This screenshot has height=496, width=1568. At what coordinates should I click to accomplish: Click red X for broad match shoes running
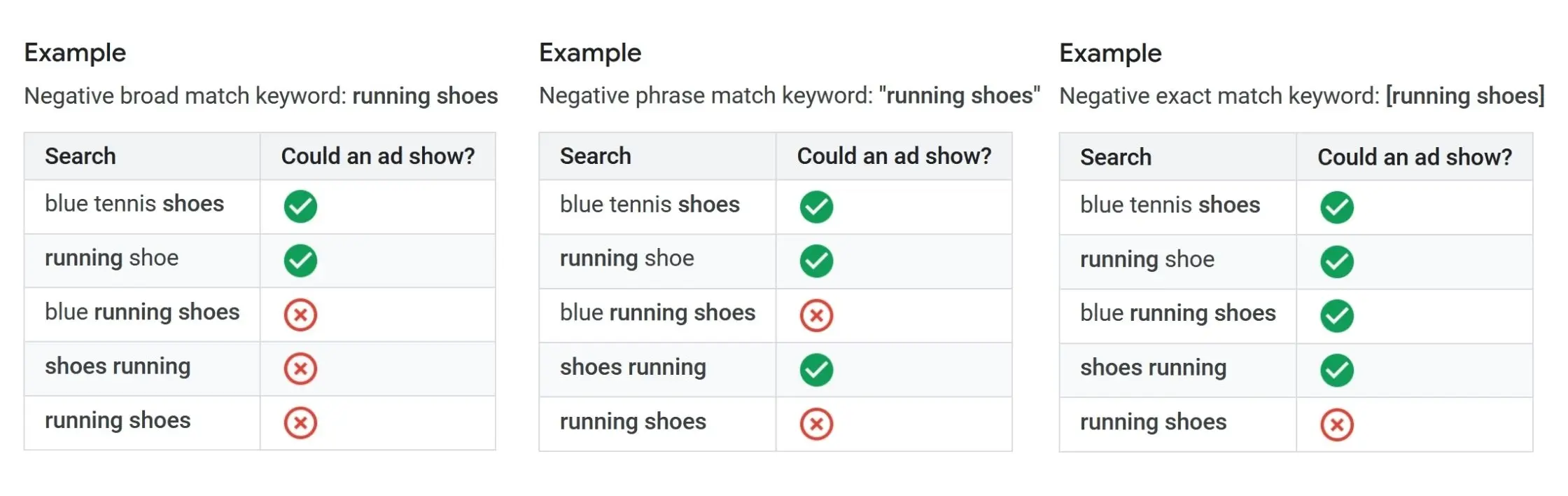tap(300, 368)
